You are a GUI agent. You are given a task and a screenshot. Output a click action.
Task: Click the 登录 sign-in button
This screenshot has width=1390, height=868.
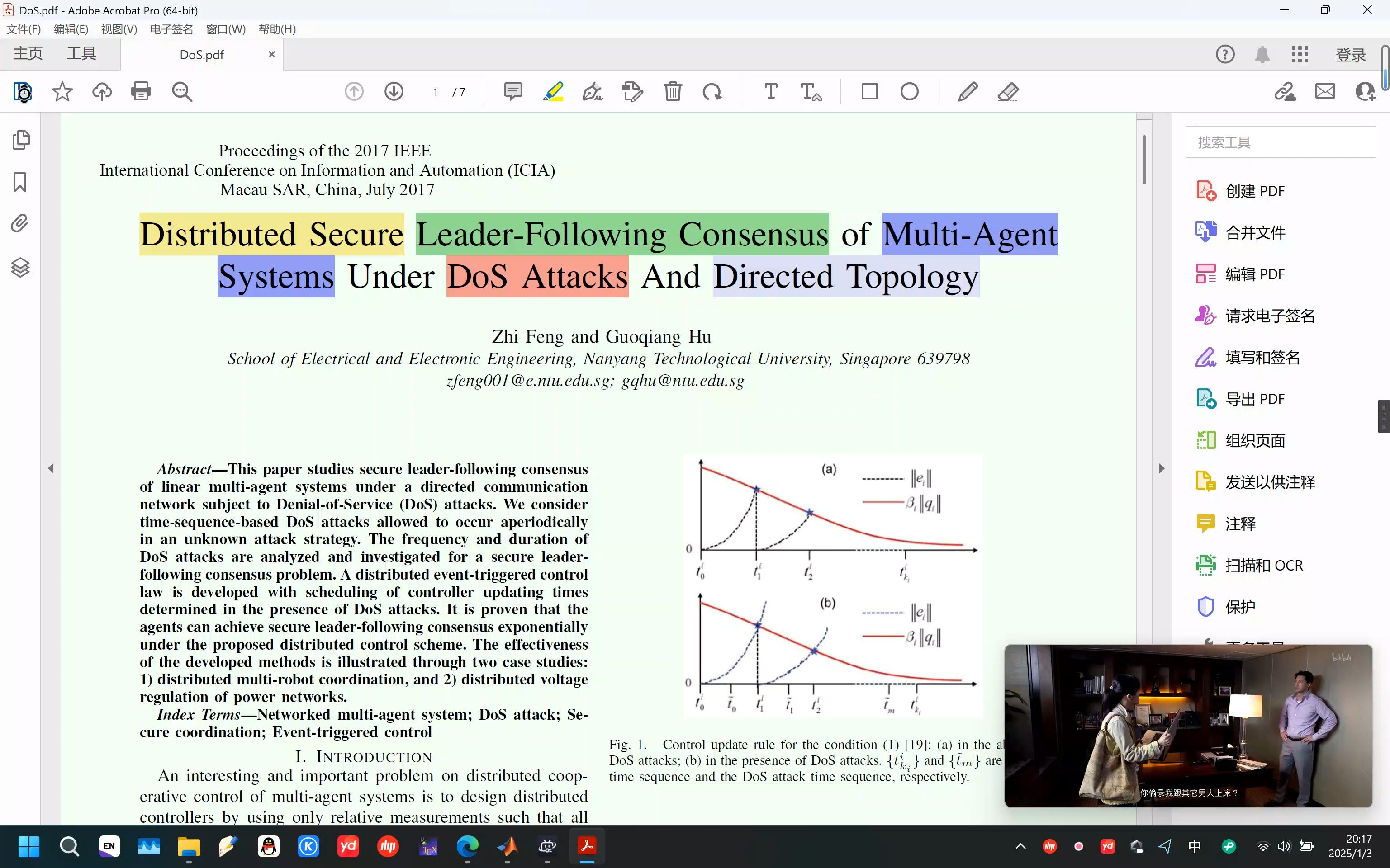coord(1351,55)
